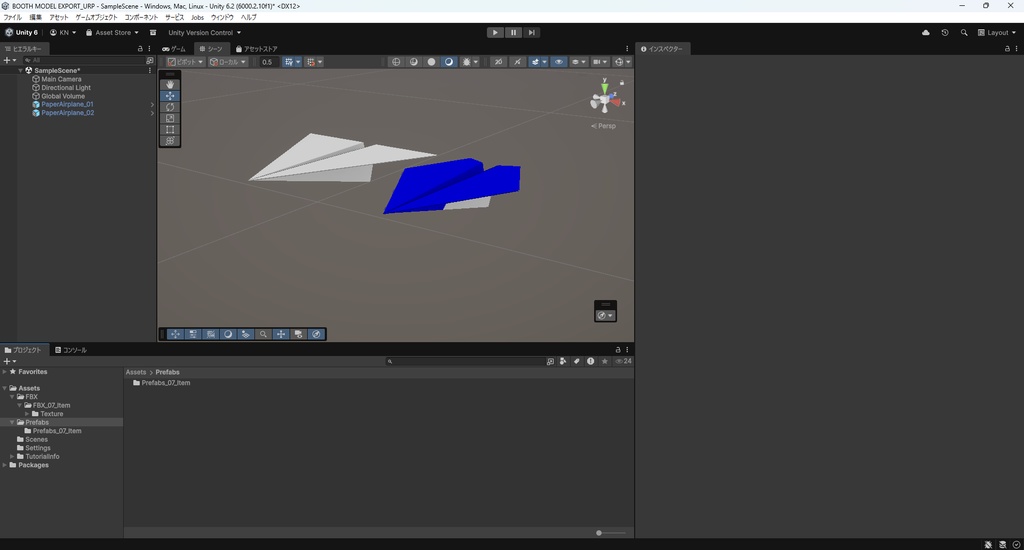Screen dimensions: 1024x550
Task: Select the Move tool in scene toolbar
Action: click(170, 96)
